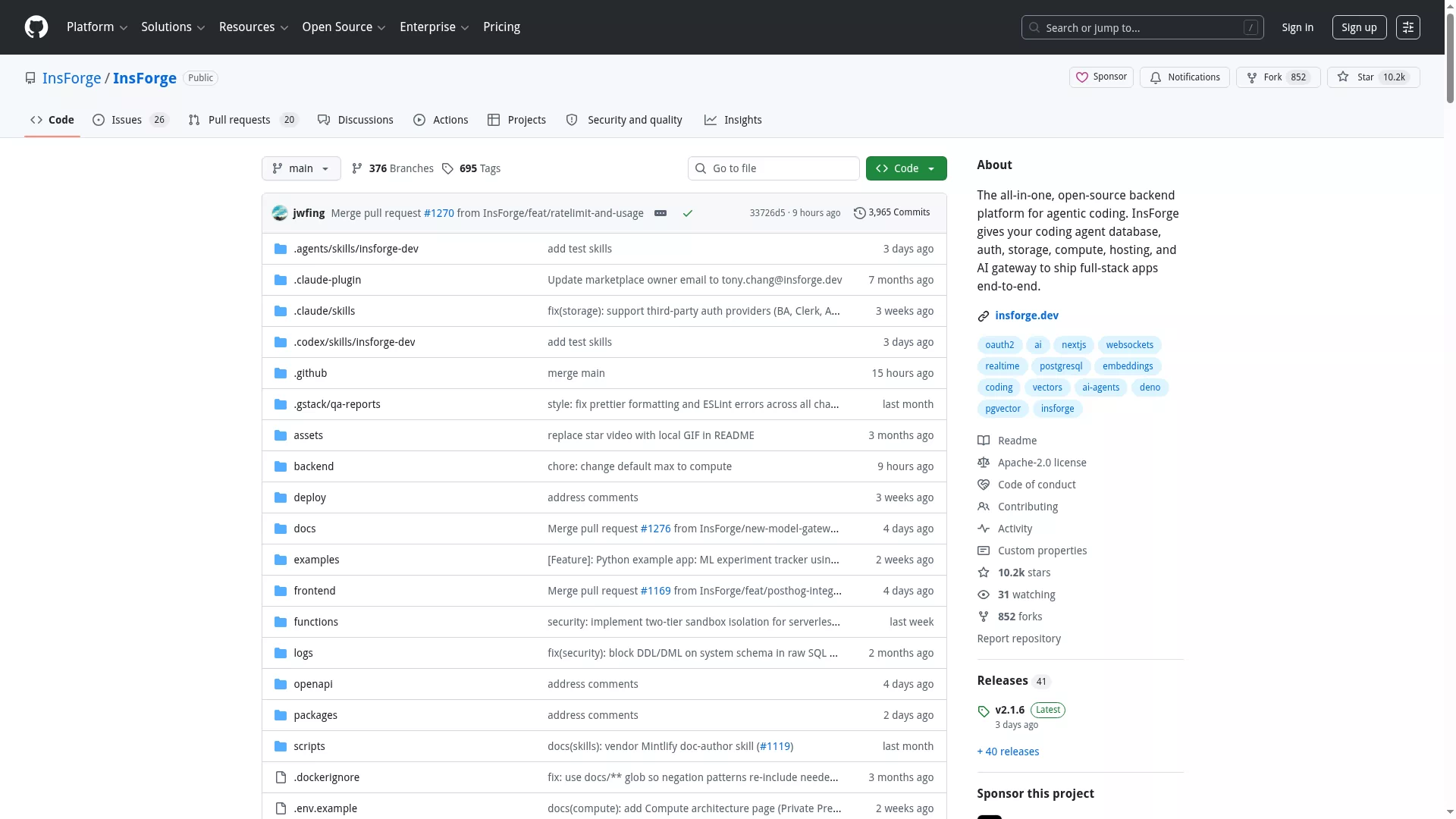The width and height of the screenshot is (1456, 819).
Task: Switch to the Actions tab
Action: pyautogui.click(x=441, y=120)
